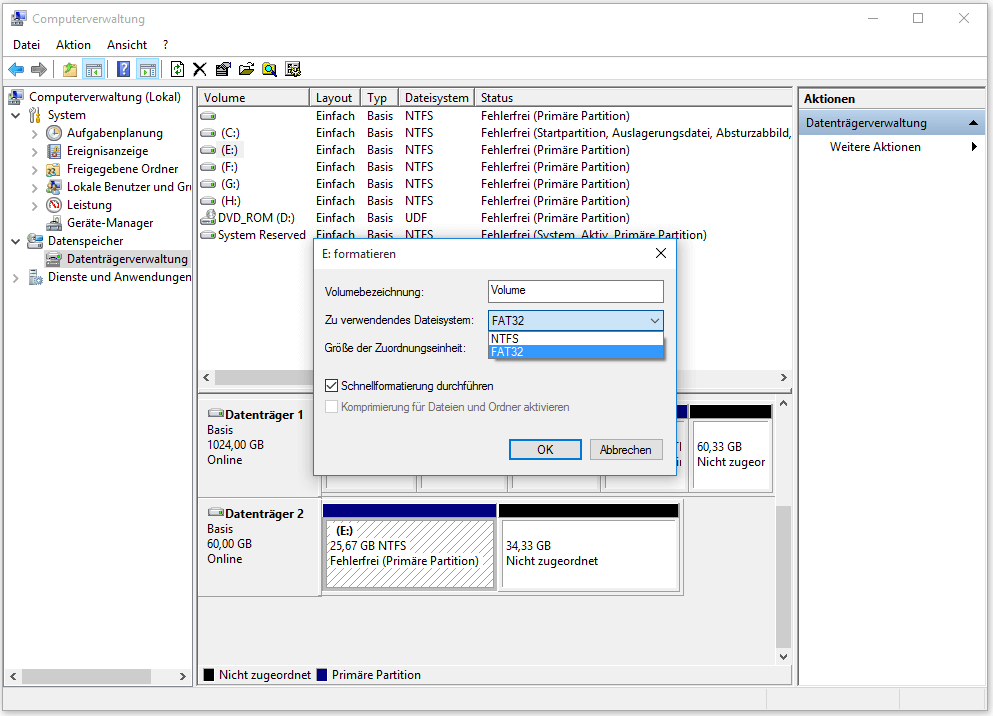
Task: Select the Computerverwaltung (Lokal) root node
Action: (x=104, y=97)
